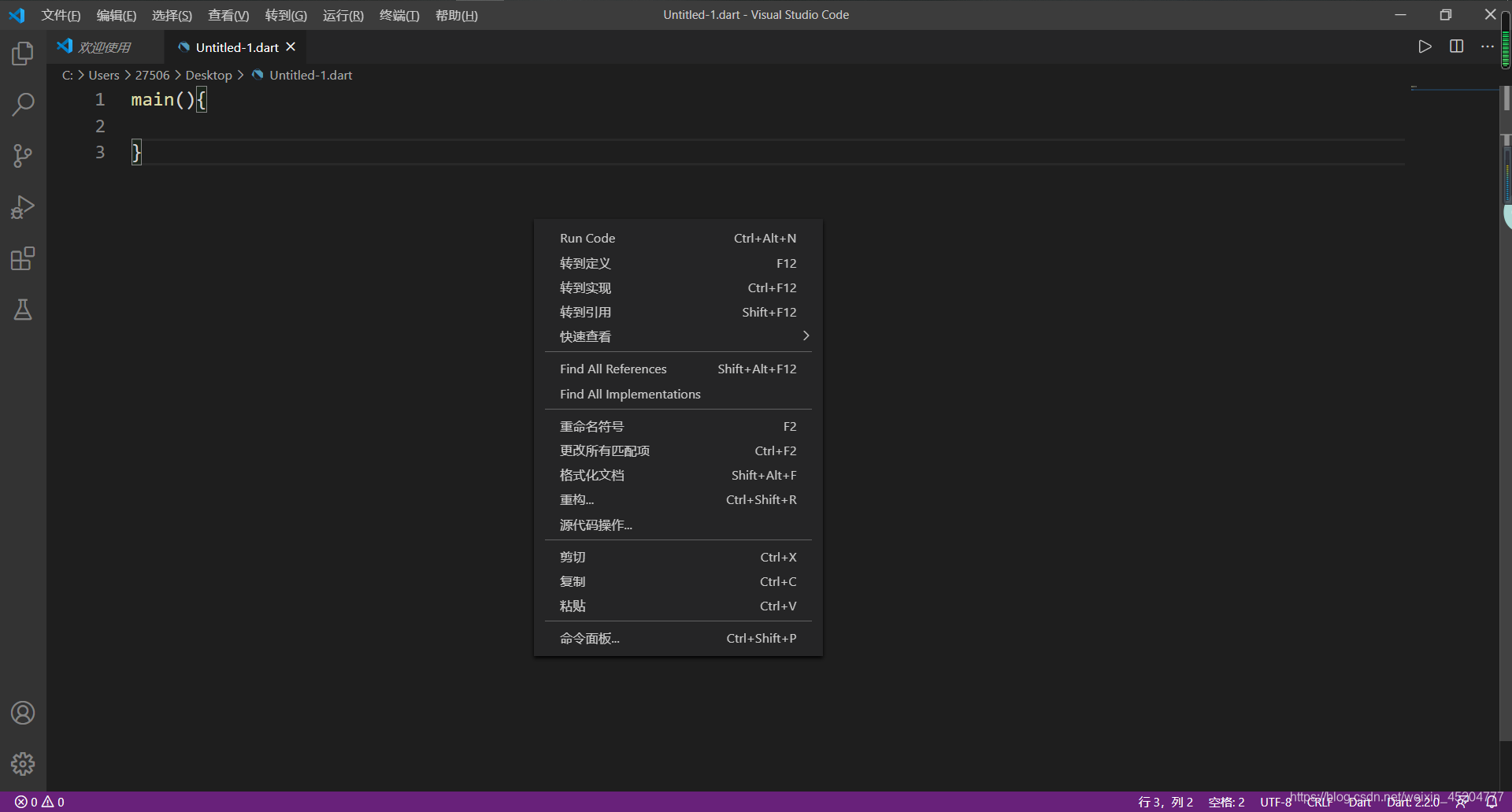The image size is (1512, 812).
Task: Open the editor More Actions ellipsis
Action: [1487, 46]
